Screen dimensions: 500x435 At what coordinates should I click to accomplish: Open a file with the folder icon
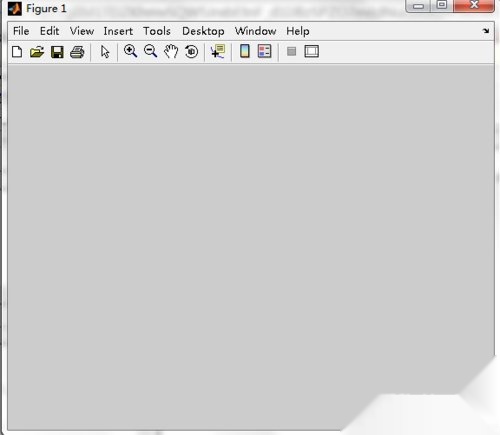[37, 52]
